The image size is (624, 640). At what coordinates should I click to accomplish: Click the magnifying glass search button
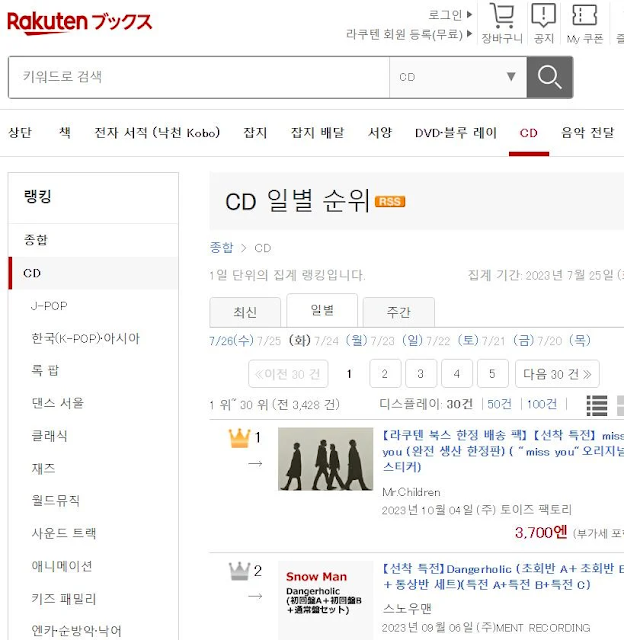click(x=550, y=77)
